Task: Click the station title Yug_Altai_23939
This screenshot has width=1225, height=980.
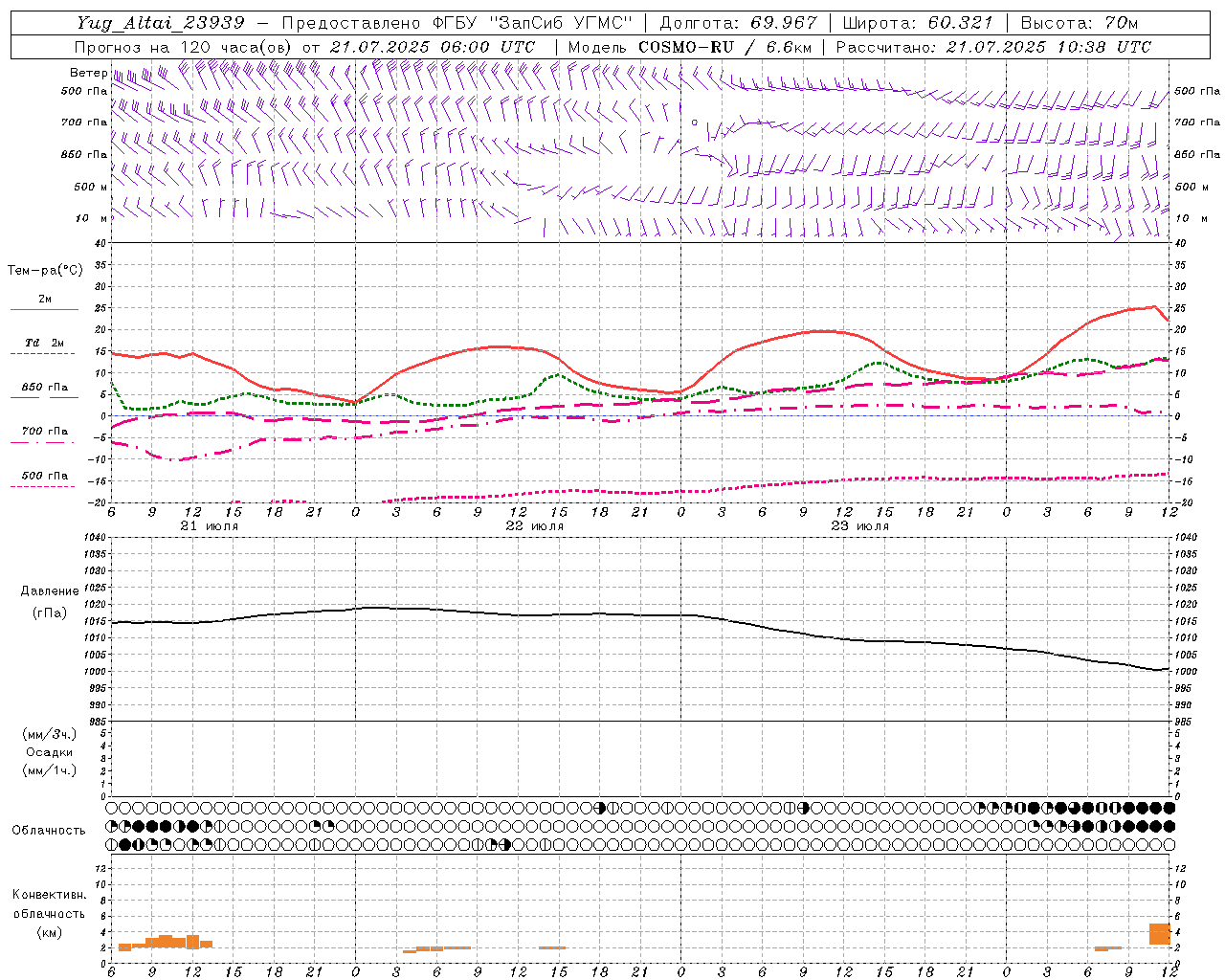Action: [x=160, y=23]
